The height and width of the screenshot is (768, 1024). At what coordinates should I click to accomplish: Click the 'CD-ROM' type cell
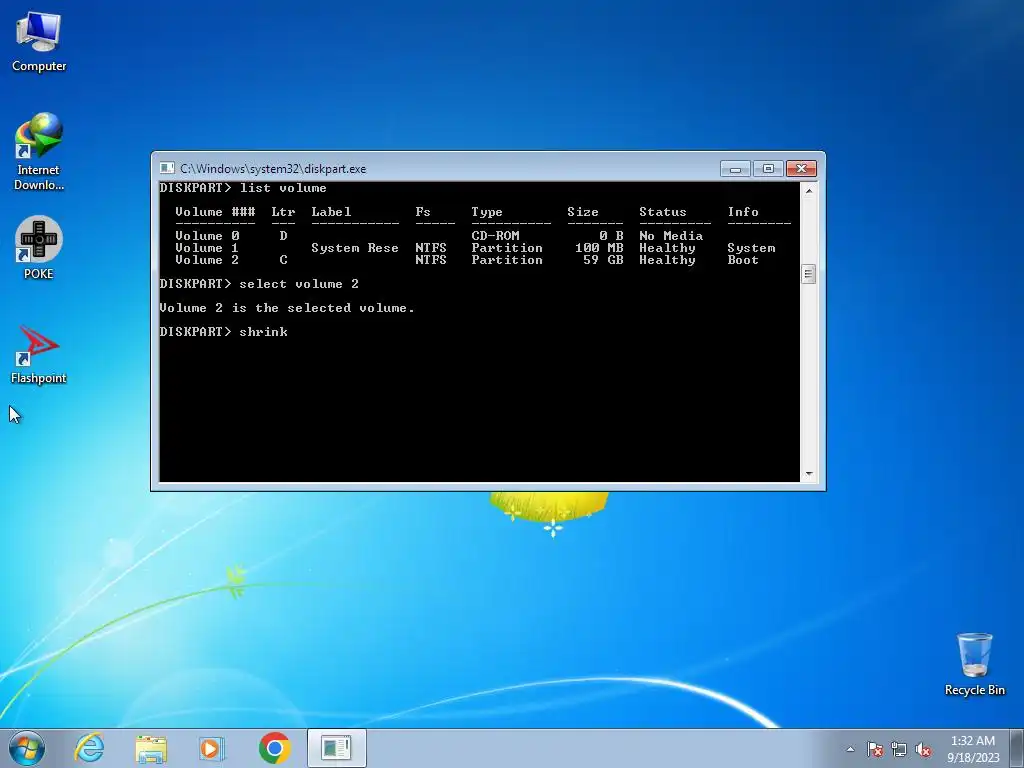click(495, 236)
